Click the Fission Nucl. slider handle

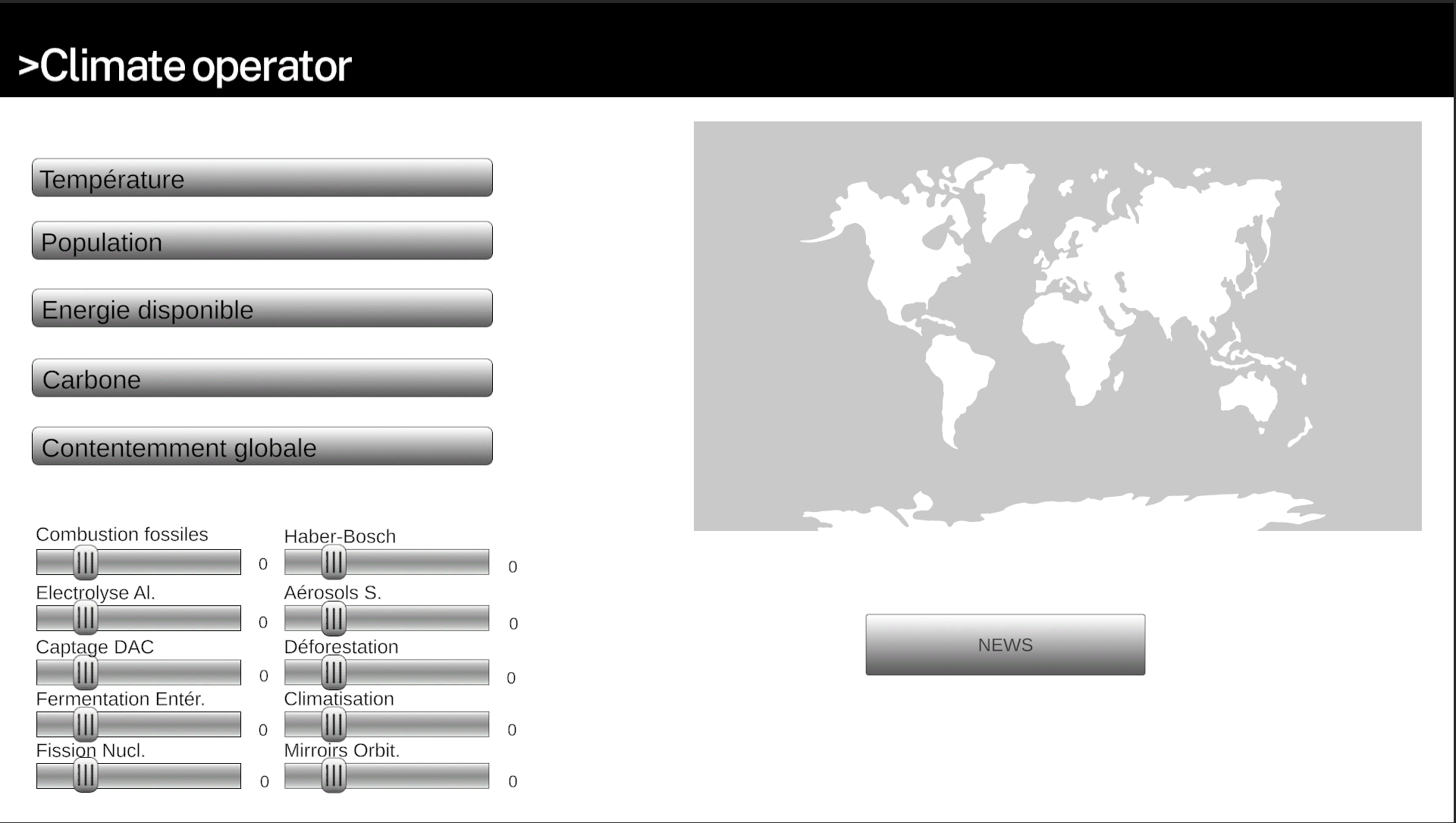pos(86,775)
